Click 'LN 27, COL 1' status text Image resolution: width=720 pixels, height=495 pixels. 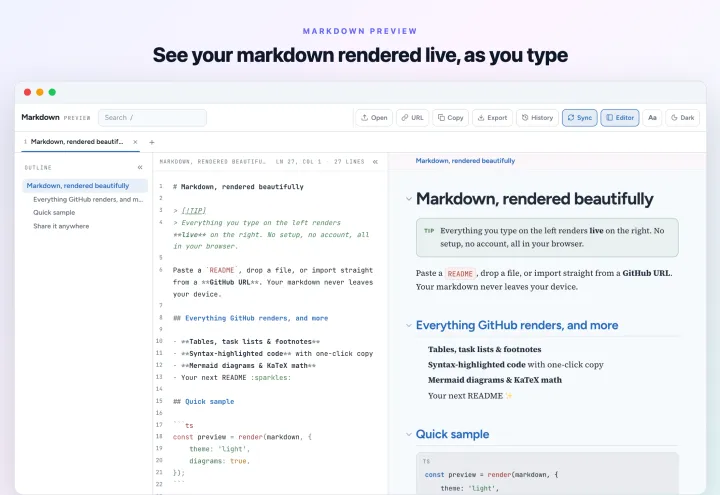point(298,162)
